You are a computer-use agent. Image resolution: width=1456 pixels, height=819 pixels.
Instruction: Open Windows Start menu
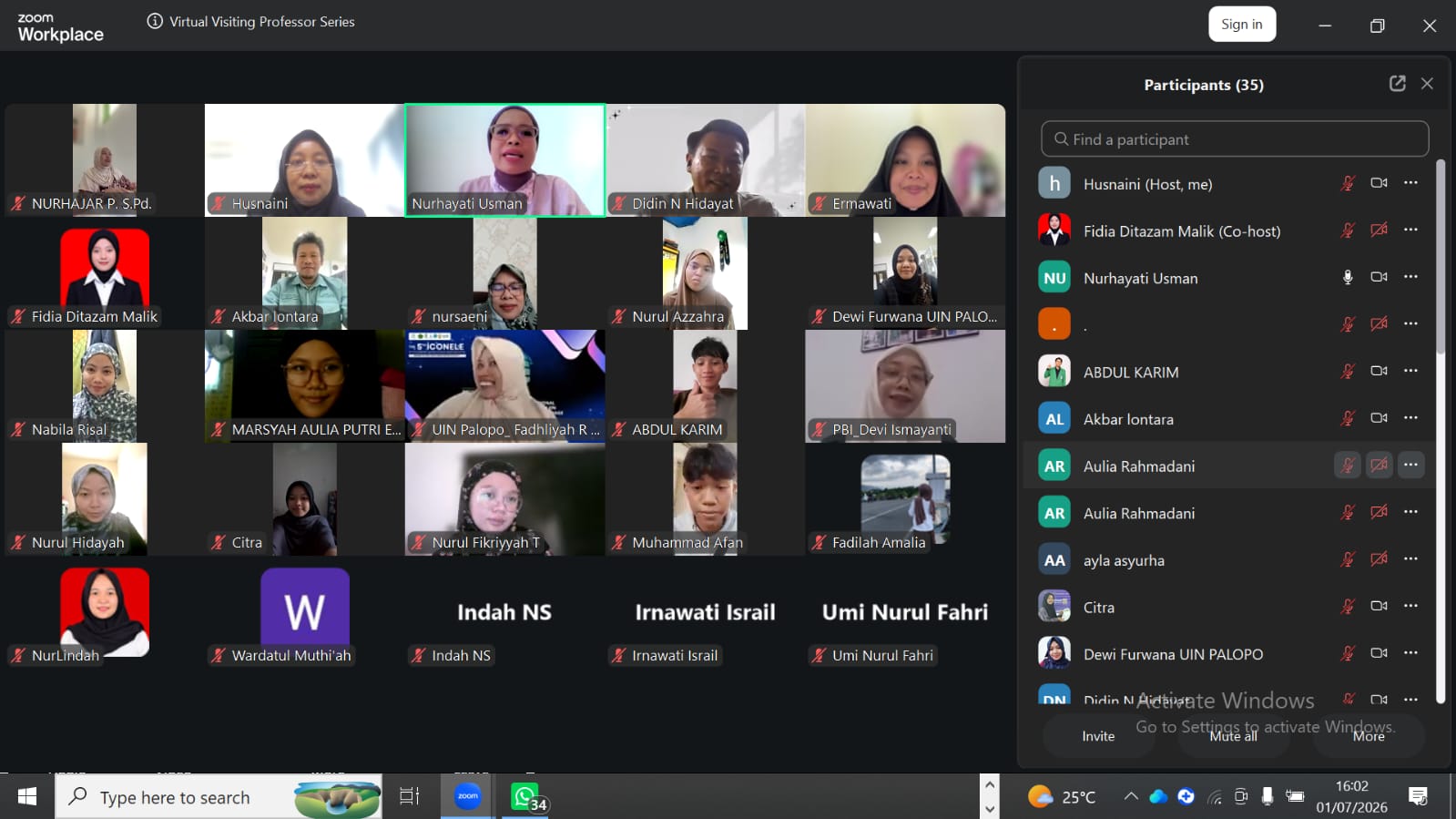pyautogui.click(x=27, y=797)
